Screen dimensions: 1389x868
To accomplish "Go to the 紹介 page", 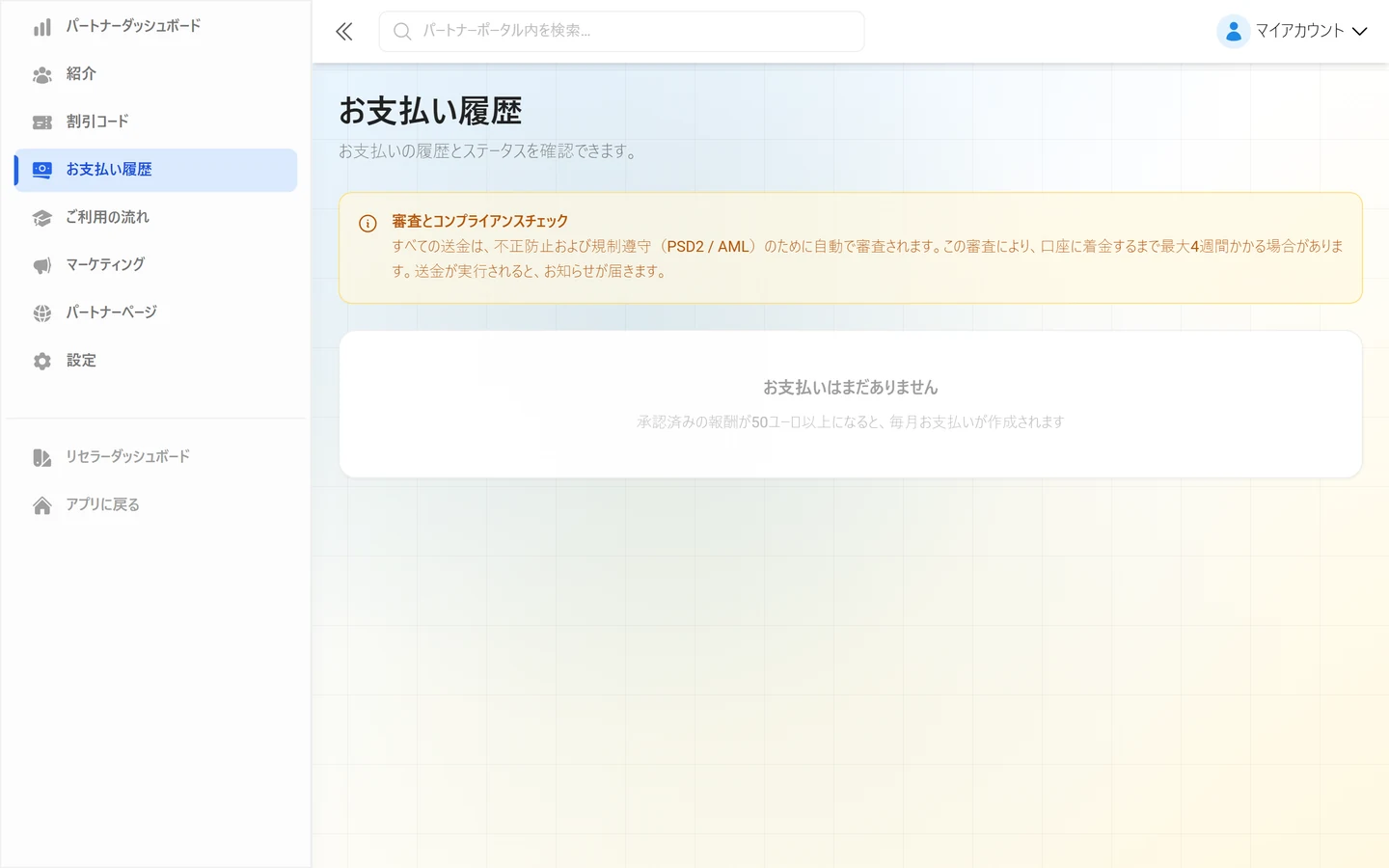I will 155,74.
